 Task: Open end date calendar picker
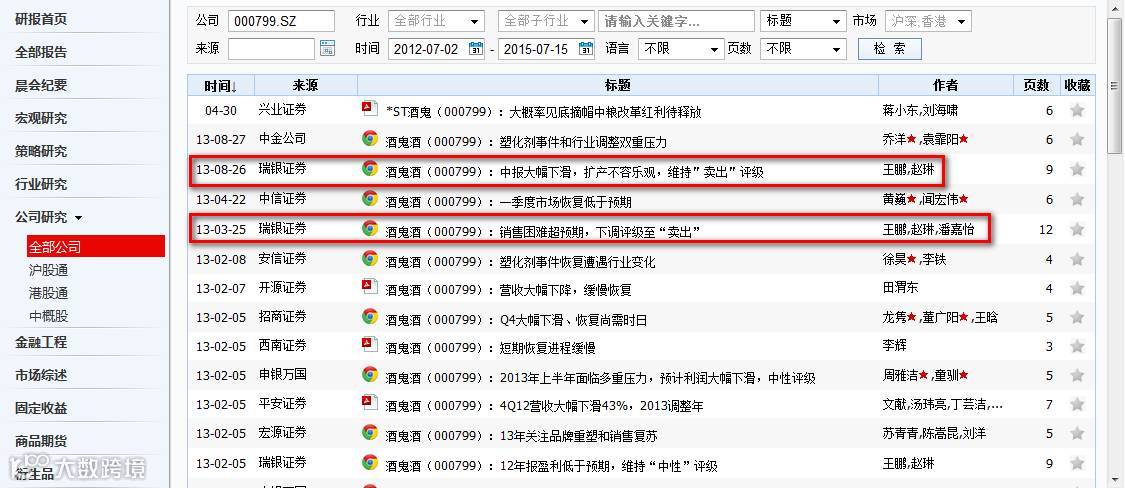585,49
